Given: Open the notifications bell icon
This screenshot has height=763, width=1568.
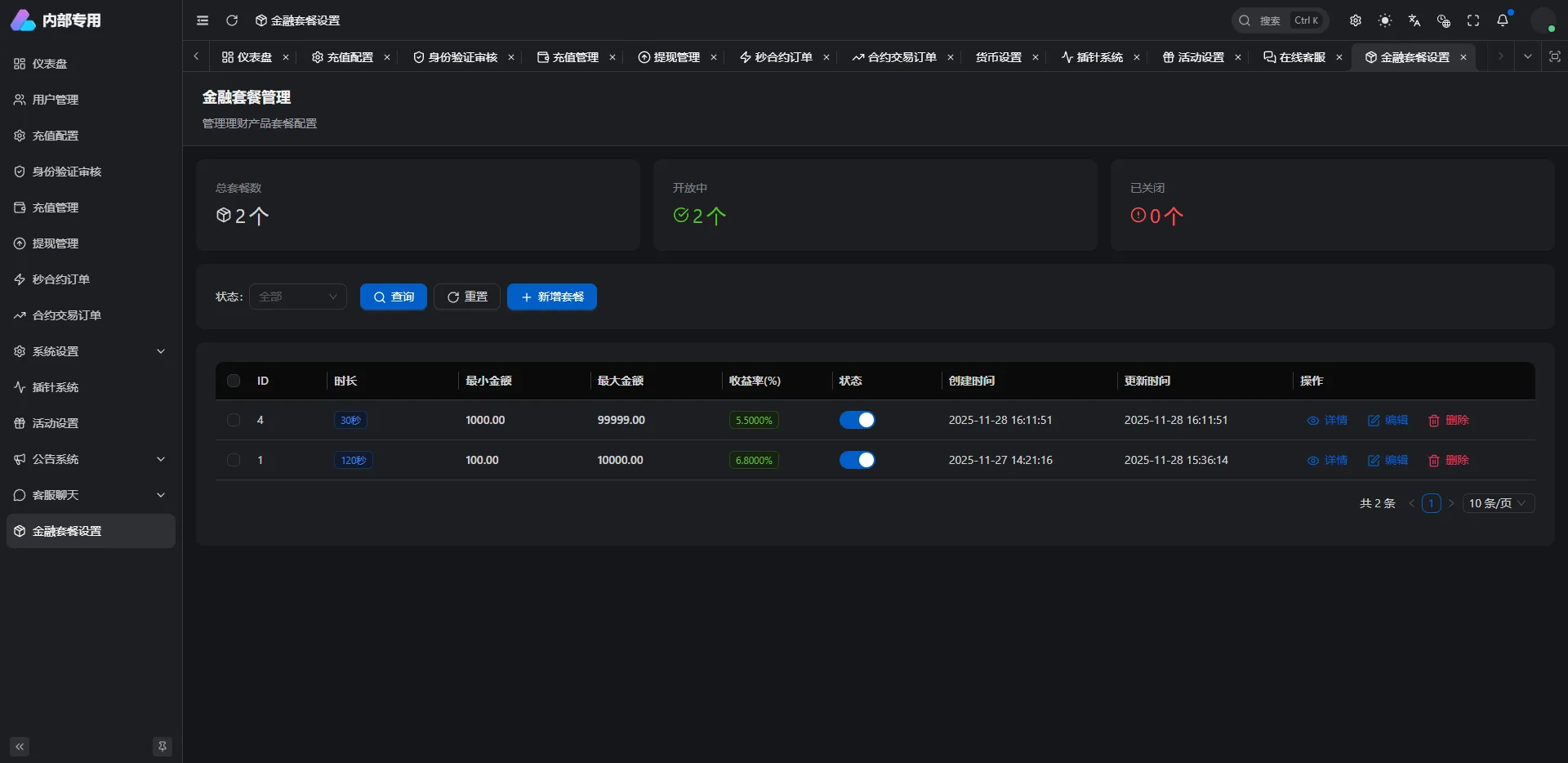Looking at the screenshot, I should coord(1503,20).
